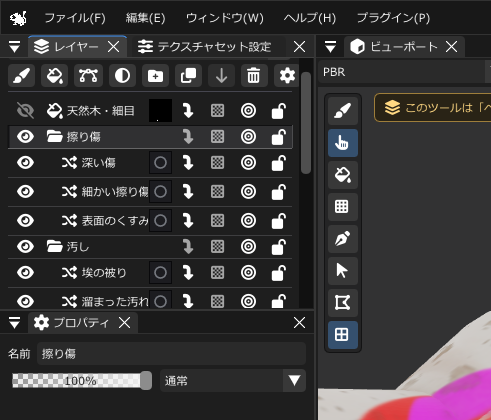
Task: Click target icon on 埃の被り layer
Action: pos(248,273)
